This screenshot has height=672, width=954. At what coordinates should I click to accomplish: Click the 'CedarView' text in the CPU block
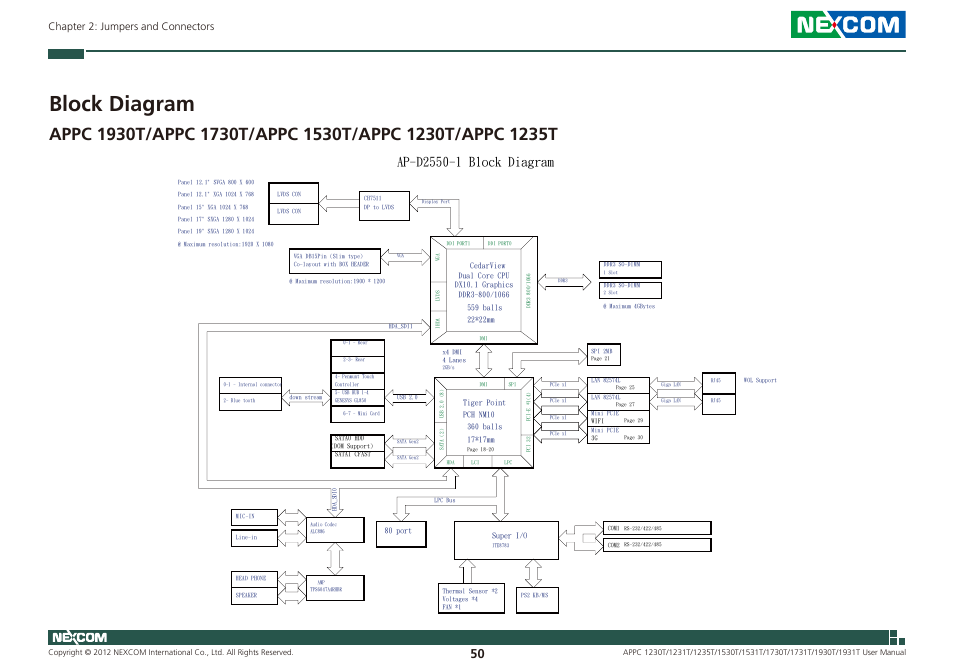coord(487,266)
